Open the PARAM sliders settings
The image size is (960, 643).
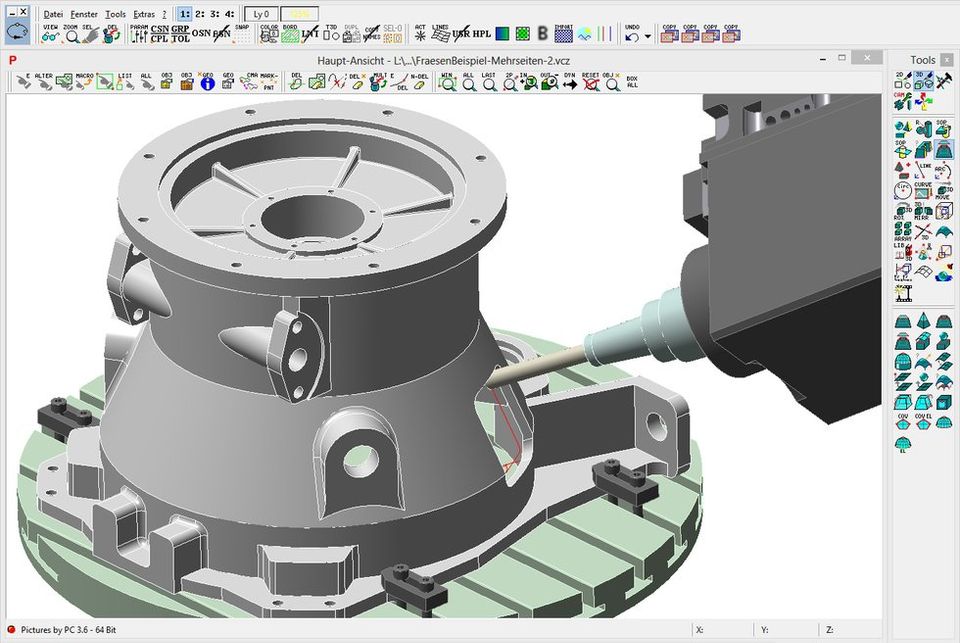(139, 34)
